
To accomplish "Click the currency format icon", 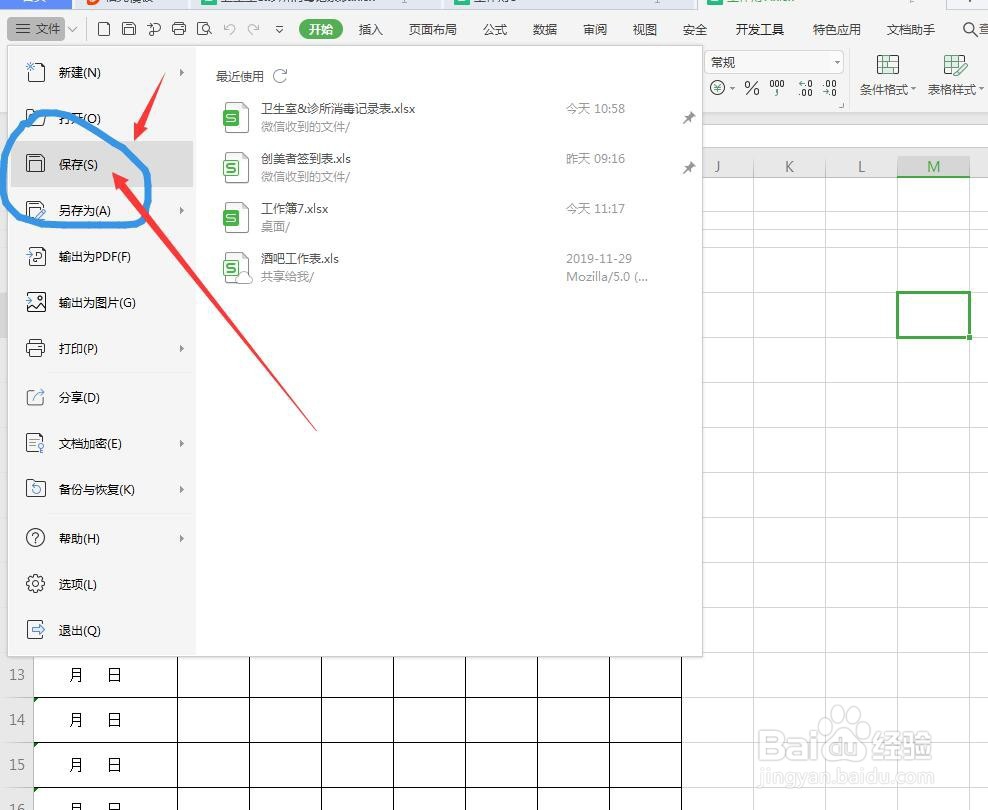I will [718, 88].
